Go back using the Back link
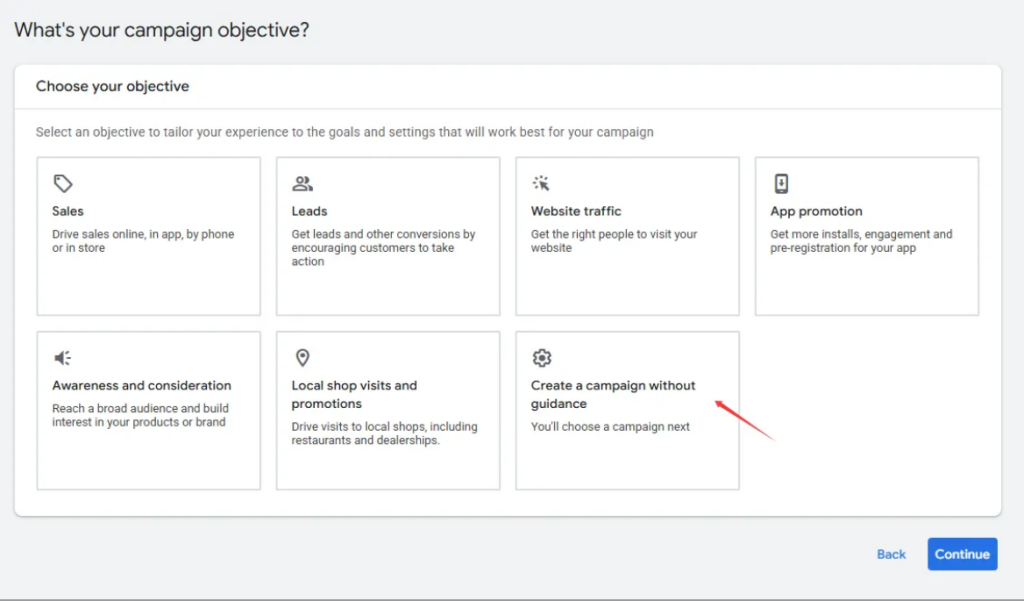Screen dimensions: 1024x601 point(891,554)
